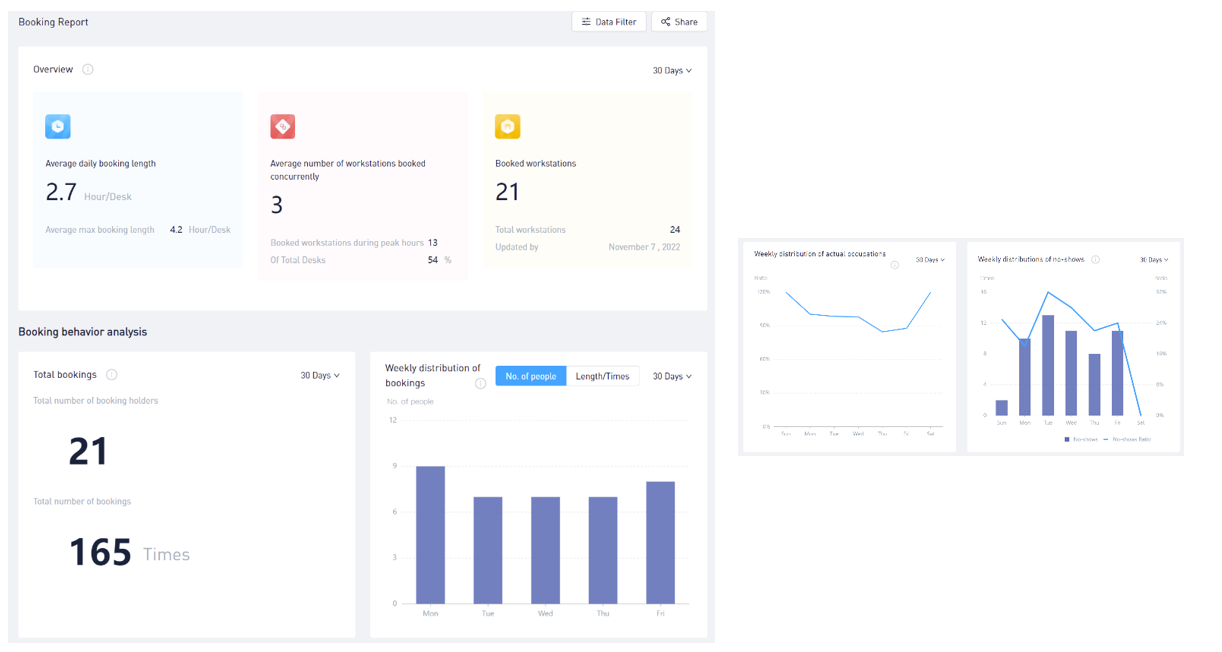
Task: Click the blue clock icon for booking length
Action: coord(58,127)
